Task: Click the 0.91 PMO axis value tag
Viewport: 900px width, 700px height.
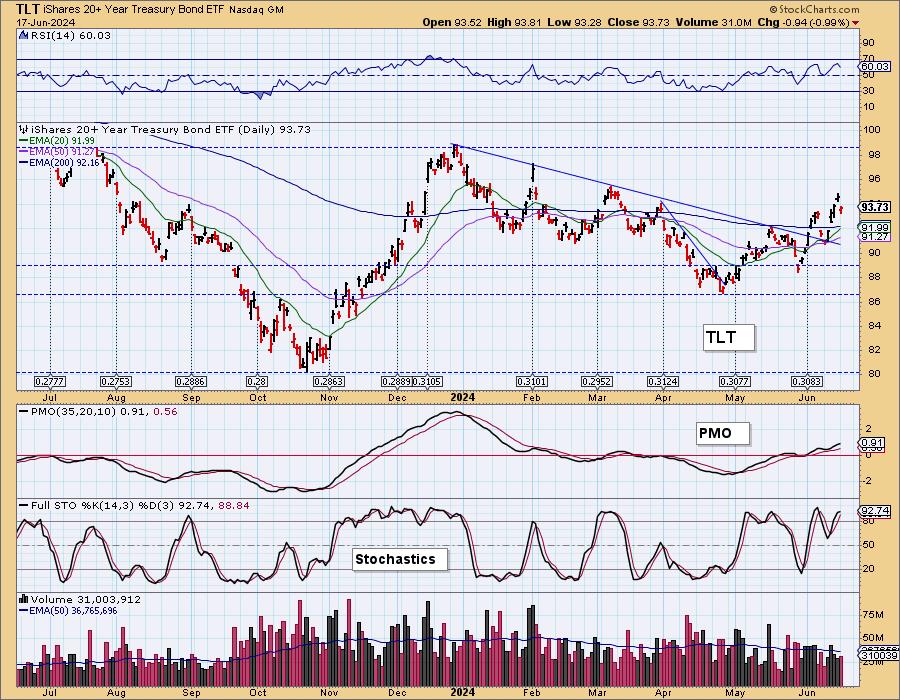Action: 872,443
